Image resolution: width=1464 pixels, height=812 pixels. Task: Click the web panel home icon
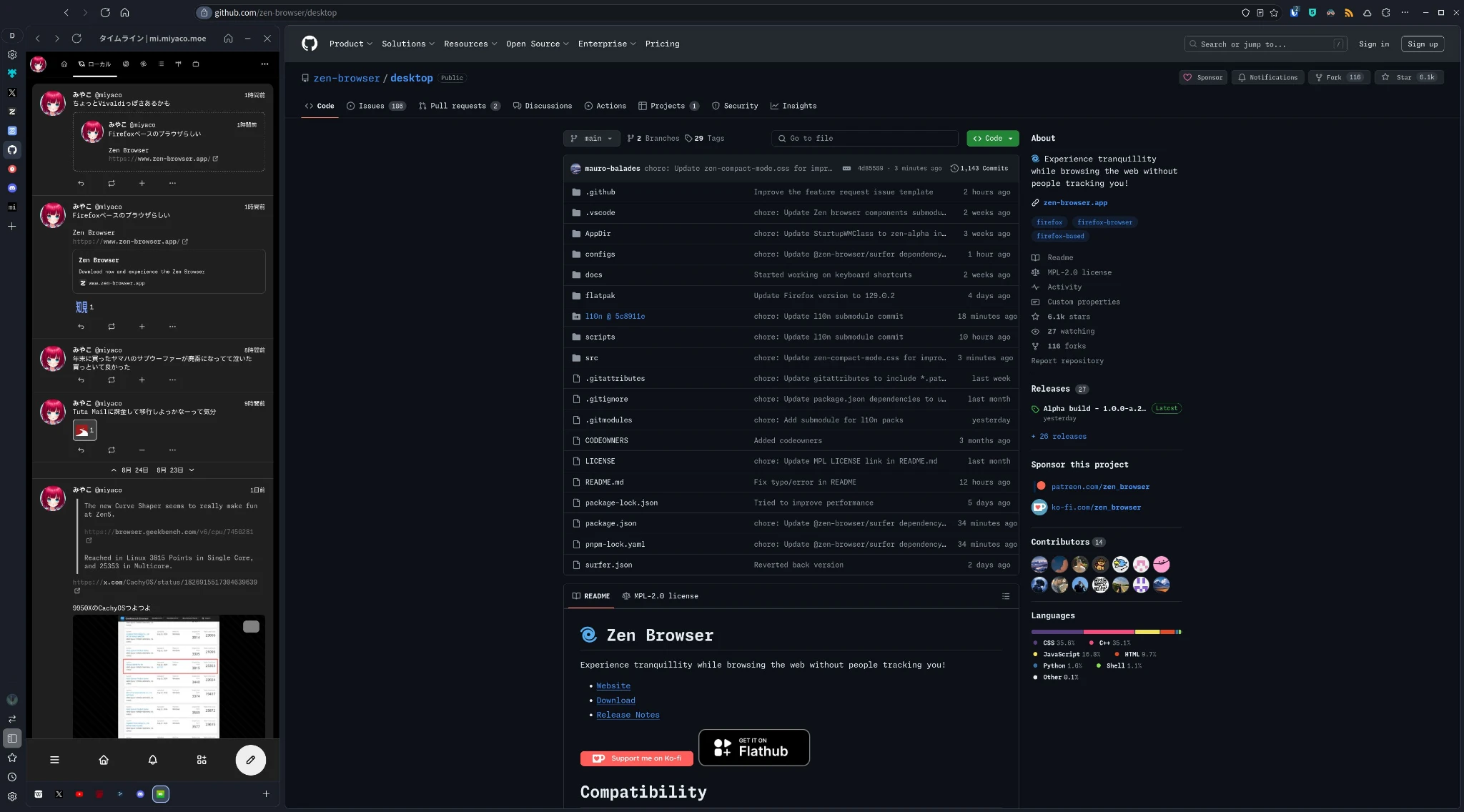click(228, 39)
